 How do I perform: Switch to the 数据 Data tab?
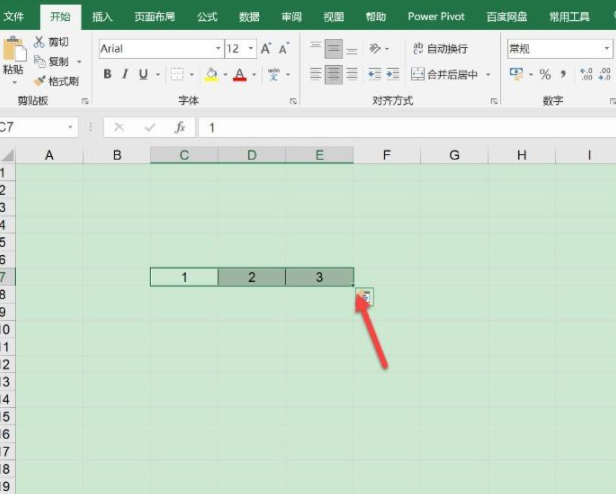coord(249,17)
